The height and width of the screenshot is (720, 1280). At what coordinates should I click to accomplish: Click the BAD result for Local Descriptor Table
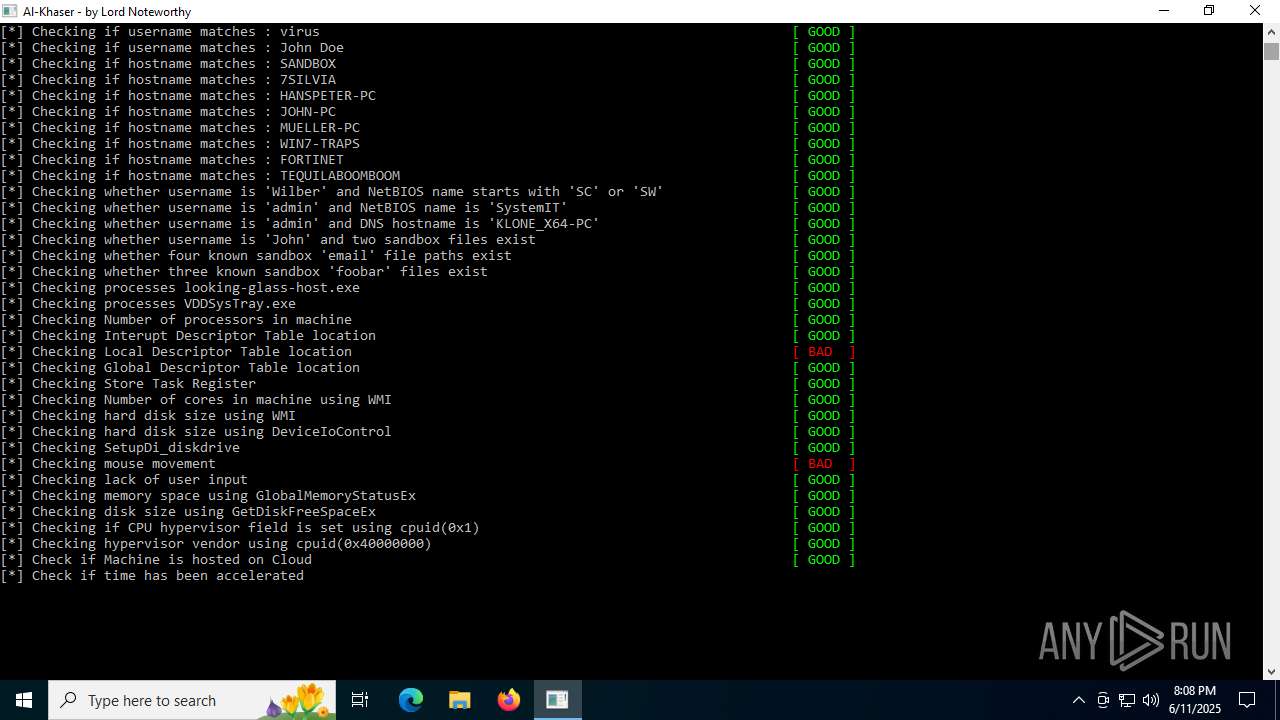[824, 352]
